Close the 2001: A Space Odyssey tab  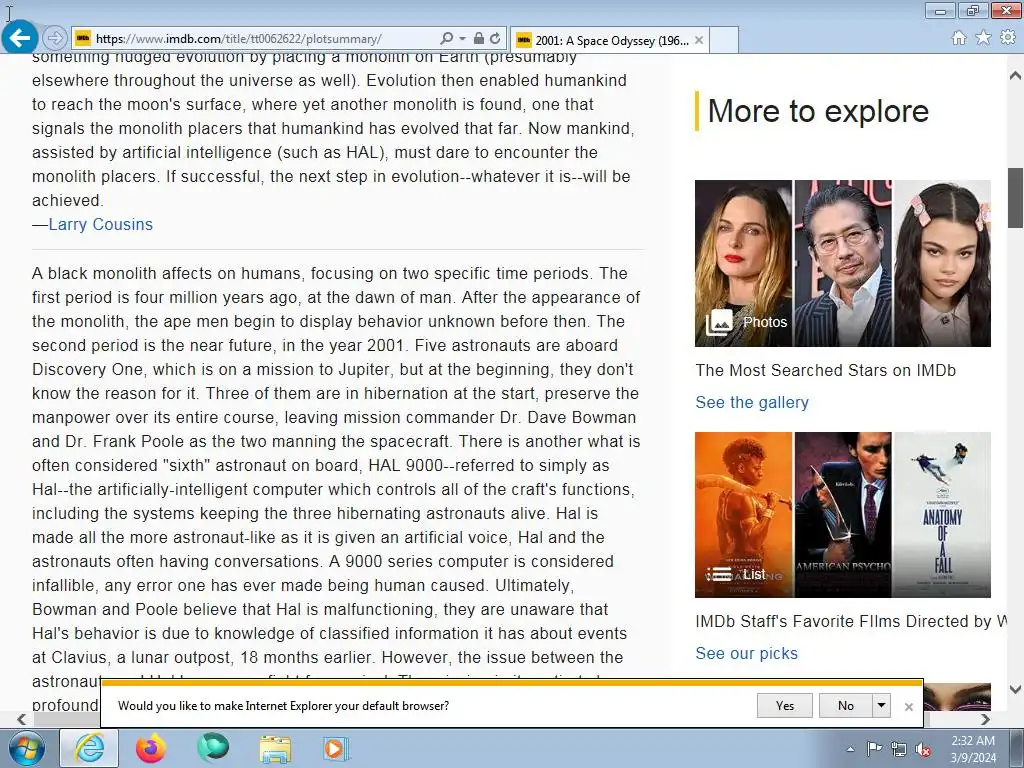[699, 40]
